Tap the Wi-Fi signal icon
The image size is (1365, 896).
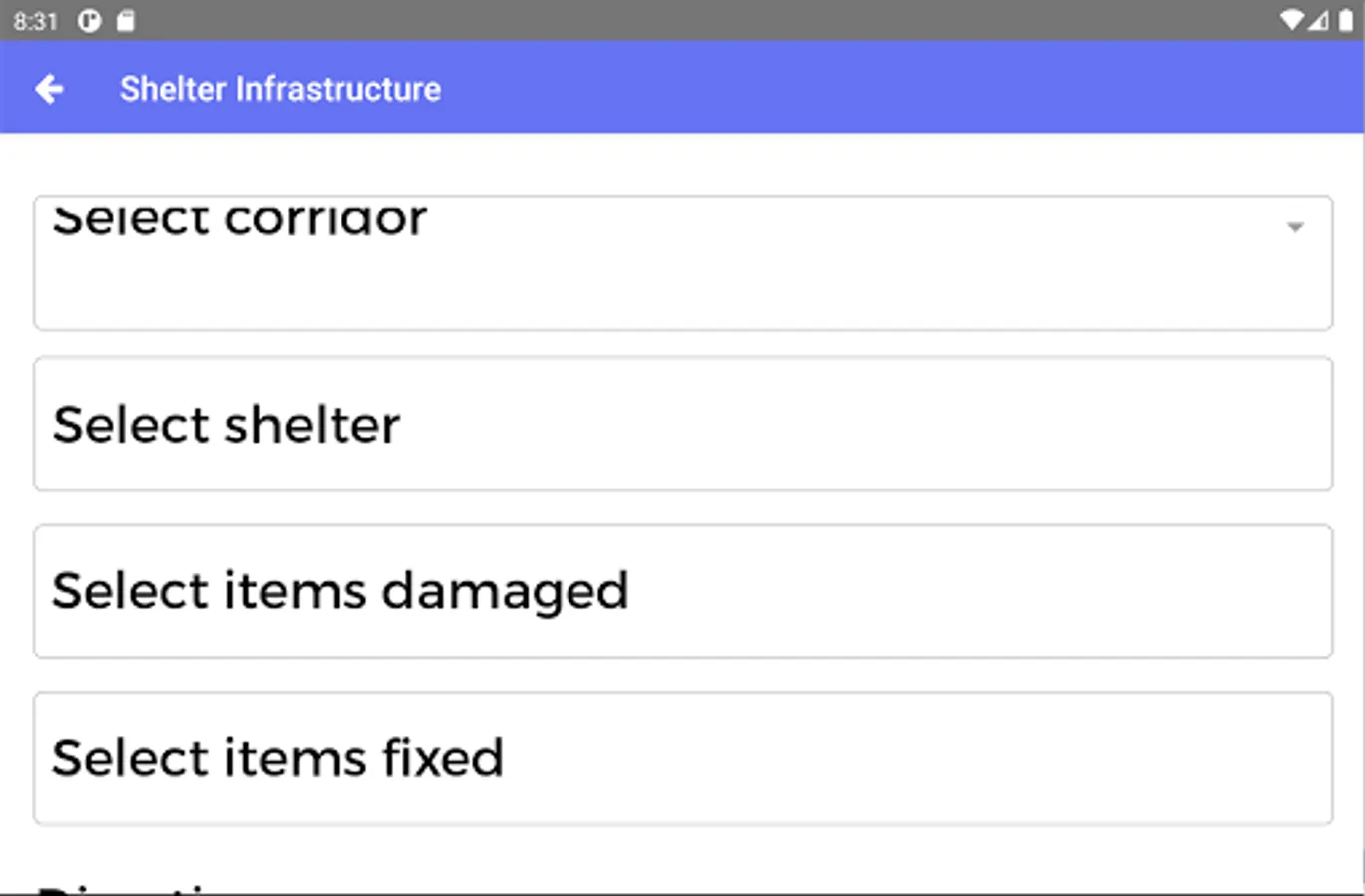[1291, 21]
